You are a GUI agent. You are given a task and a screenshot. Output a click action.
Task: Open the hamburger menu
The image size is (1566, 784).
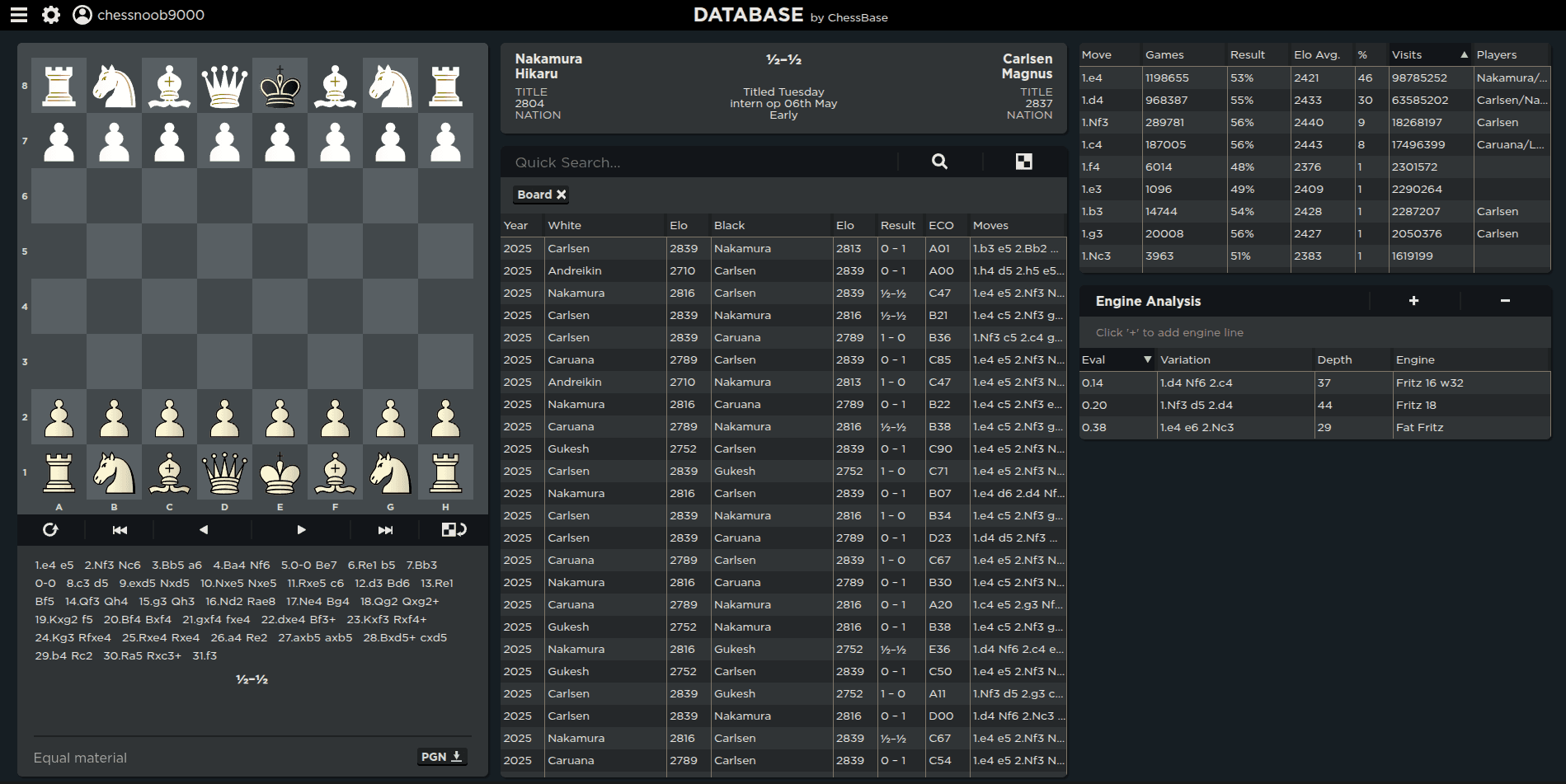click(x=18, y=14)
